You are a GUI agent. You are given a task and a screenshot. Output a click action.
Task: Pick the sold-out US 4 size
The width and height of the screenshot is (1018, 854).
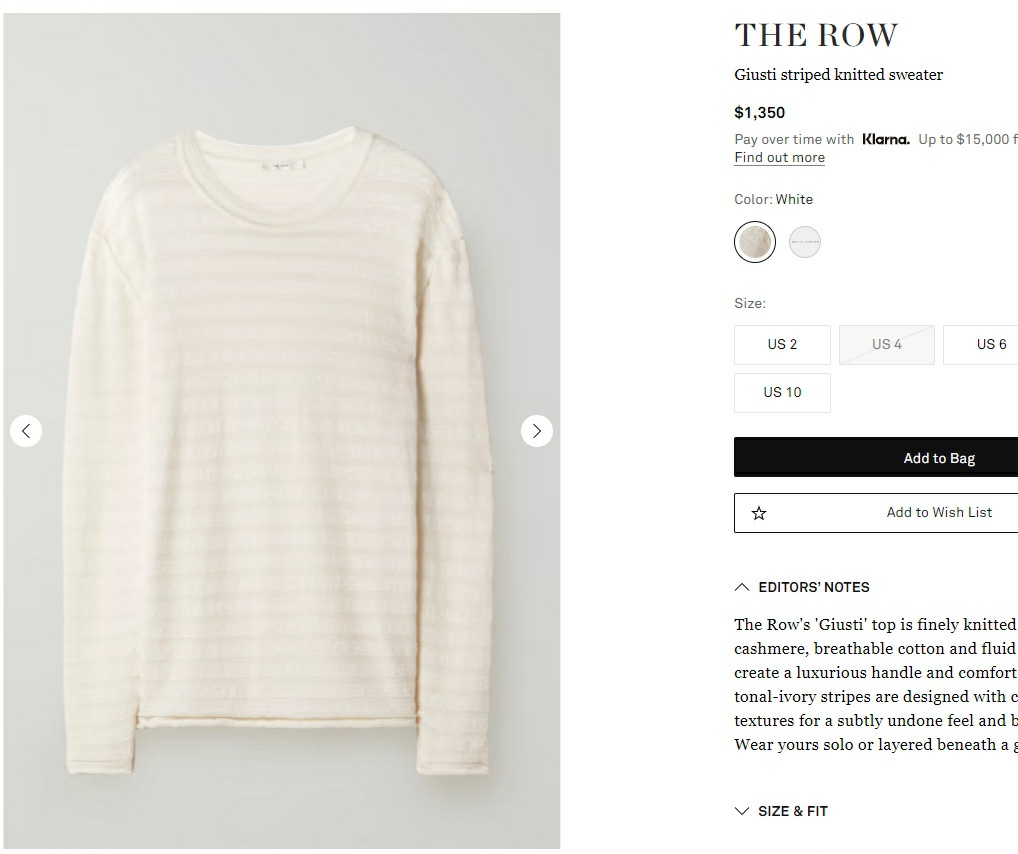(887, 345)
